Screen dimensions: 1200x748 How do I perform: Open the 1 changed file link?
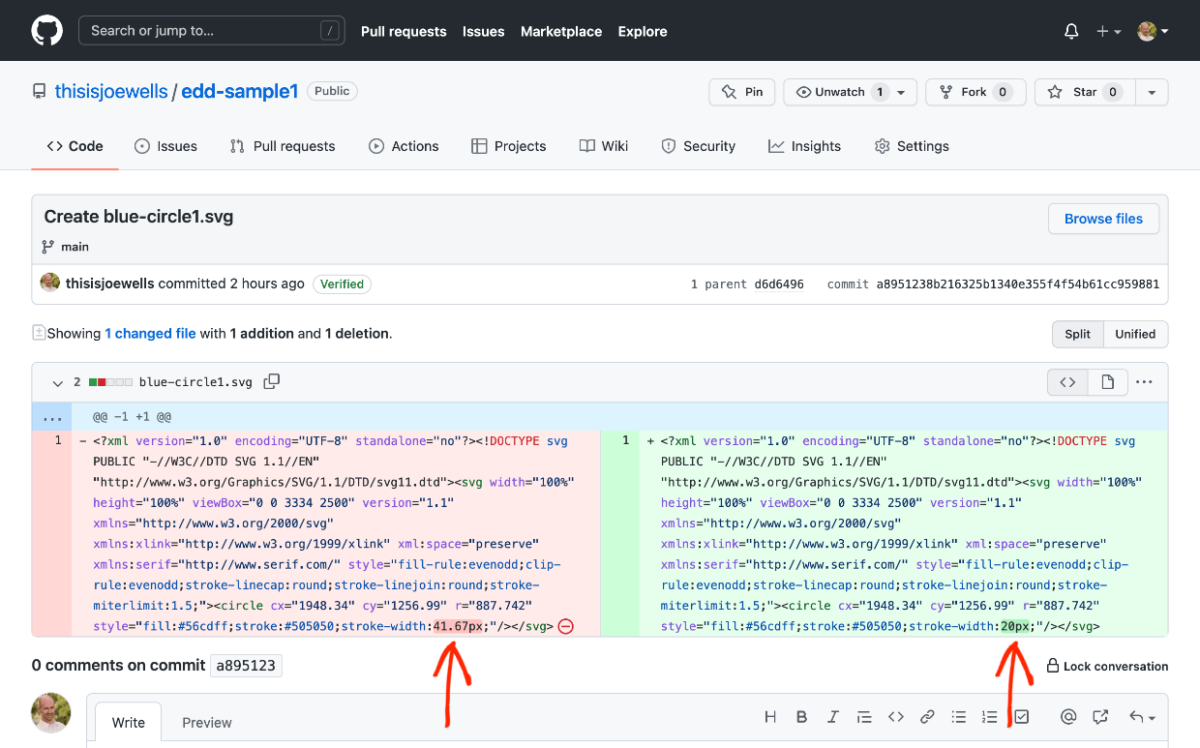(x=150, y=333)
